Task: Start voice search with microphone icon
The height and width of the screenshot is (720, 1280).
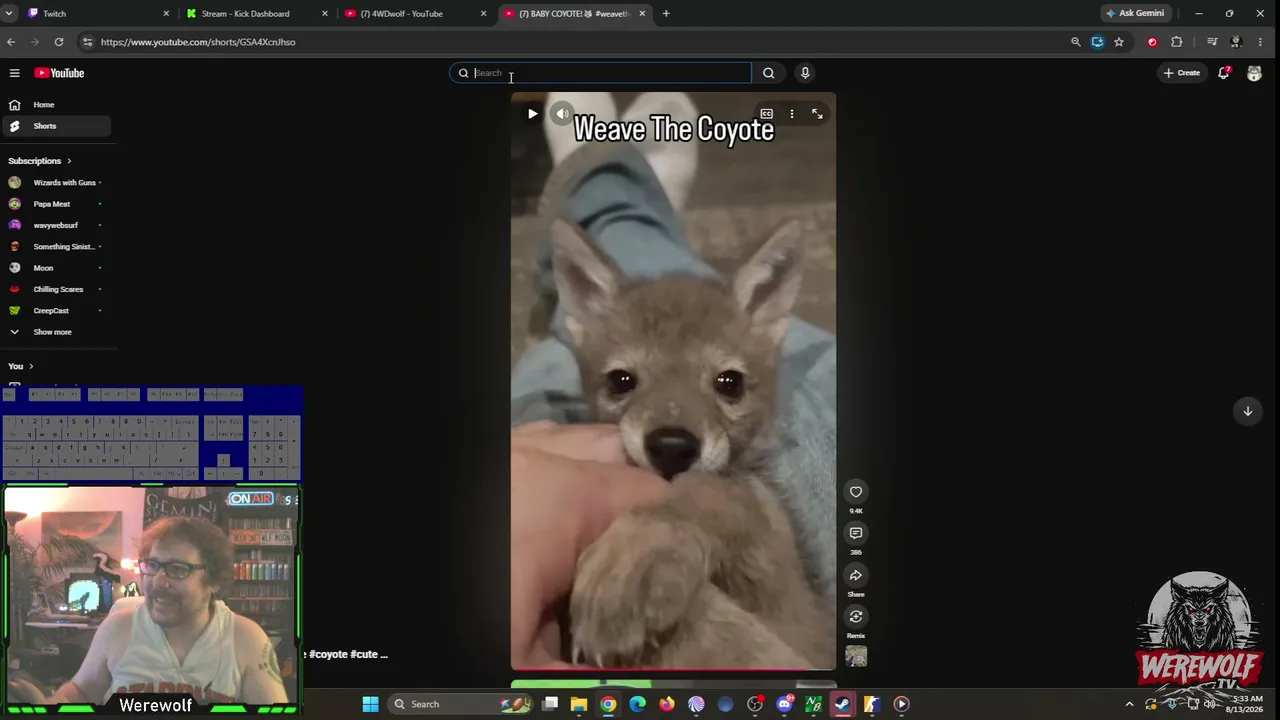Action: (805, 73)
